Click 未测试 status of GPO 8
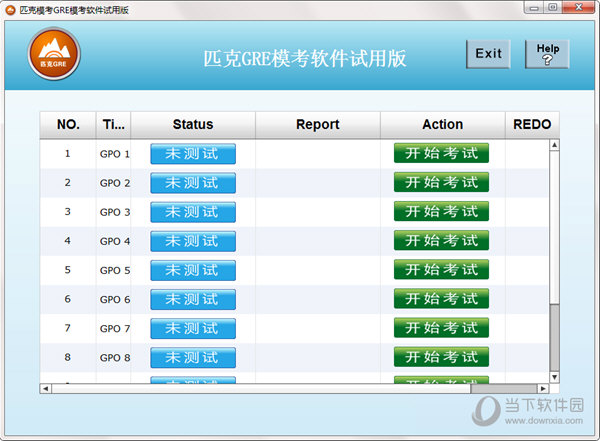Viewport: 600px width, 441px height. pyautogui.click(x=193, y=358)
